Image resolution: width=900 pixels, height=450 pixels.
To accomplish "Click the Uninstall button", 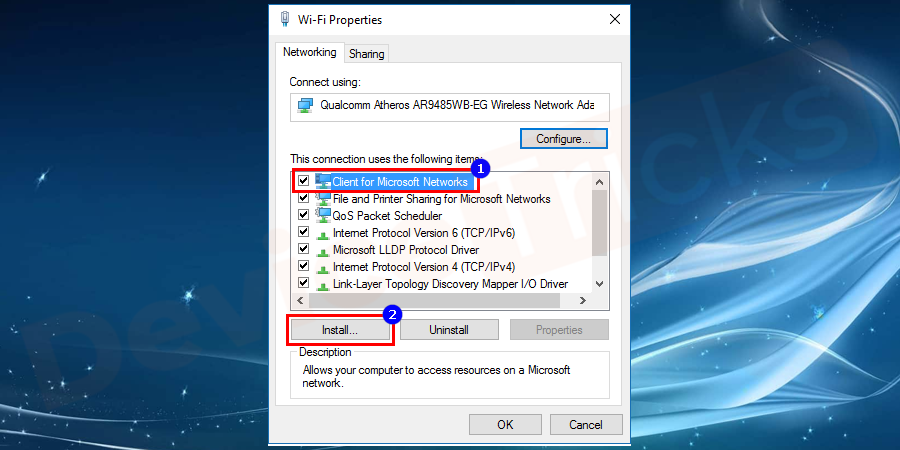I will (x=449, y=330).
